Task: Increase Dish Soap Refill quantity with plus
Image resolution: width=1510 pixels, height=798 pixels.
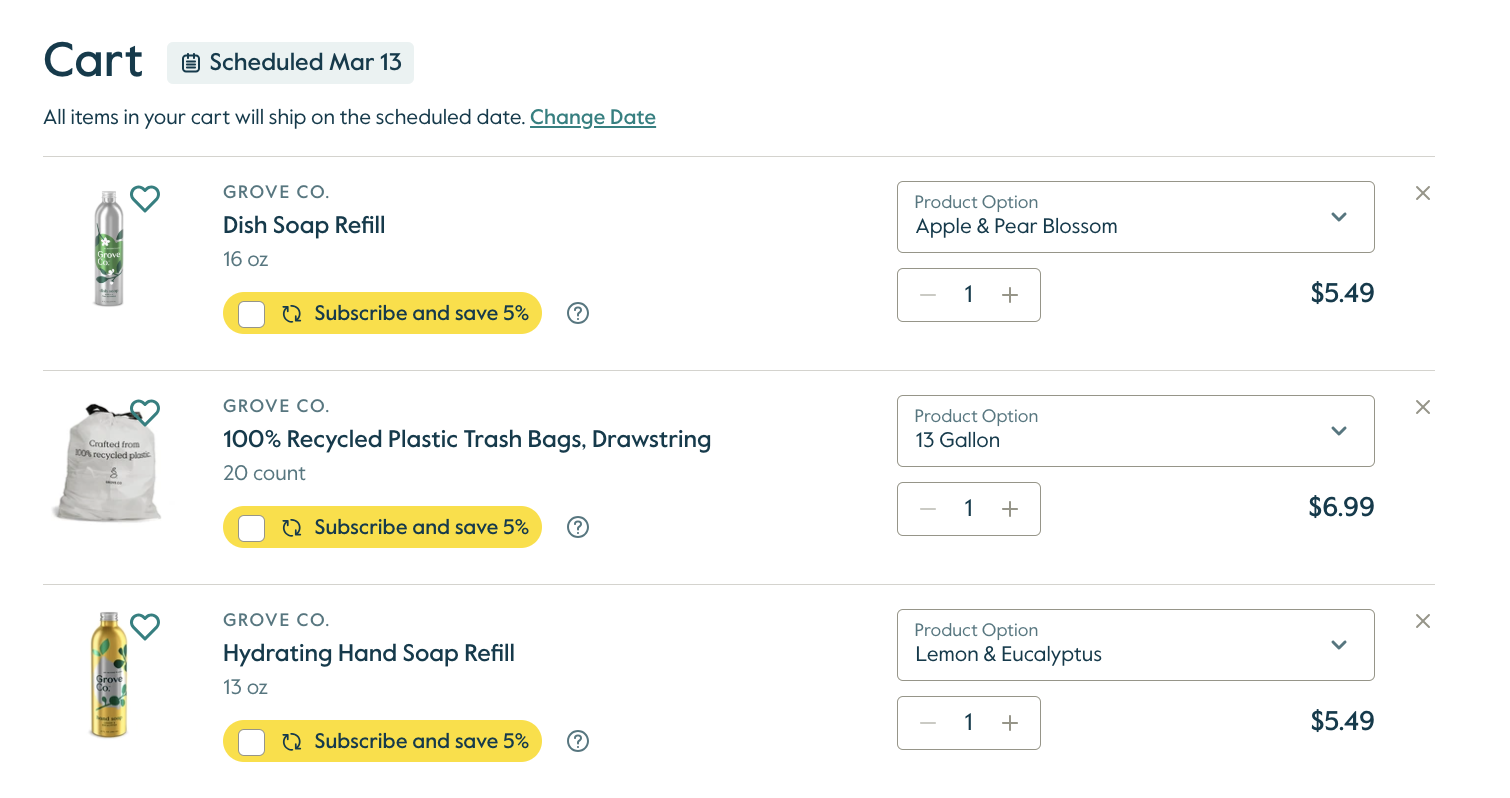Action: pyautogui.click(x=1010, y=295)
